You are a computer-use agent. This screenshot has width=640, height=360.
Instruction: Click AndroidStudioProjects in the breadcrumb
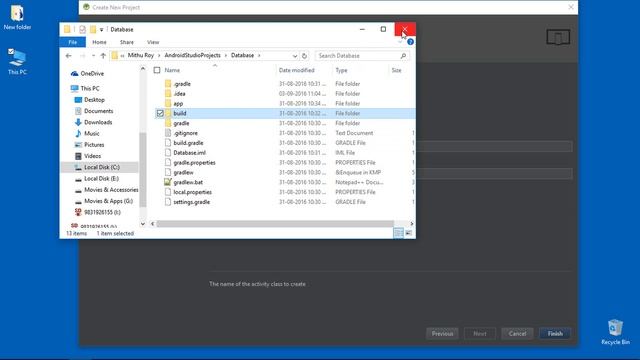point(192,56)
